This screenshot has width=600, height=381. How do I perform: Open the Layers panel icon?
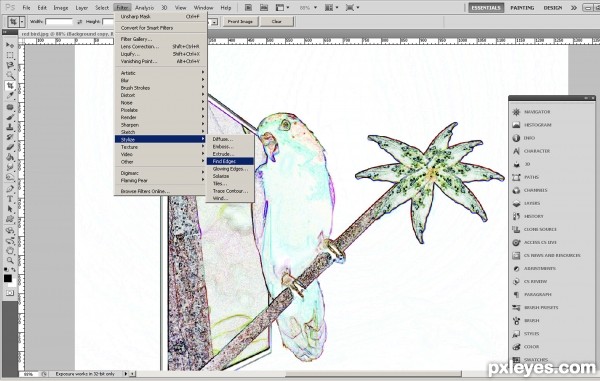(516, 203)
